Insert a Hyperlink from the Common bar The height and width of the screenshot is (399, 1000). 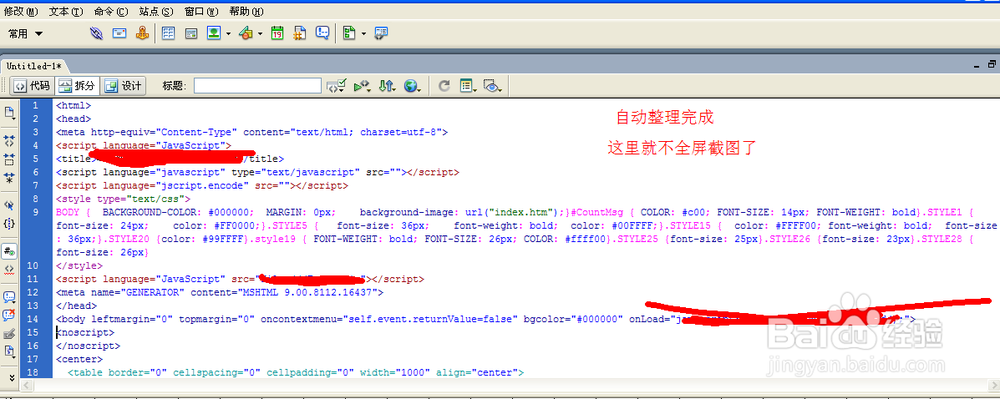(x=96, y=34)
